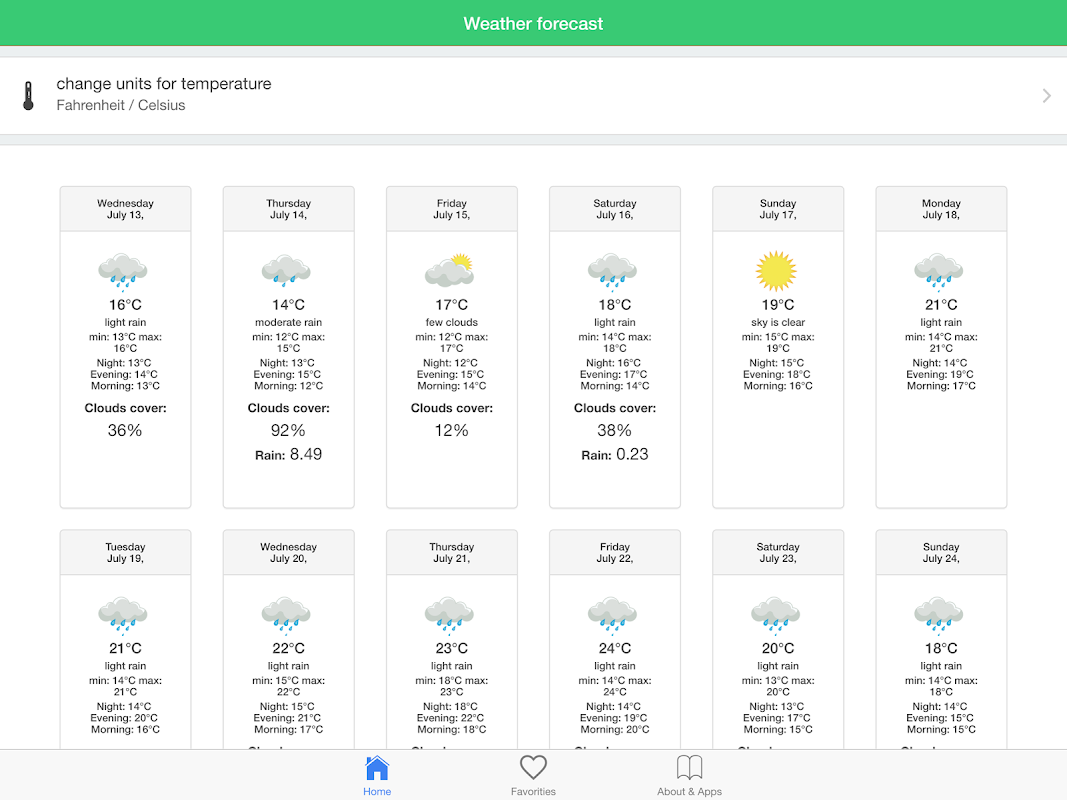Open change units for temperature setting
This screenshot has height=800, width=1067.
[x=534, y=96]
